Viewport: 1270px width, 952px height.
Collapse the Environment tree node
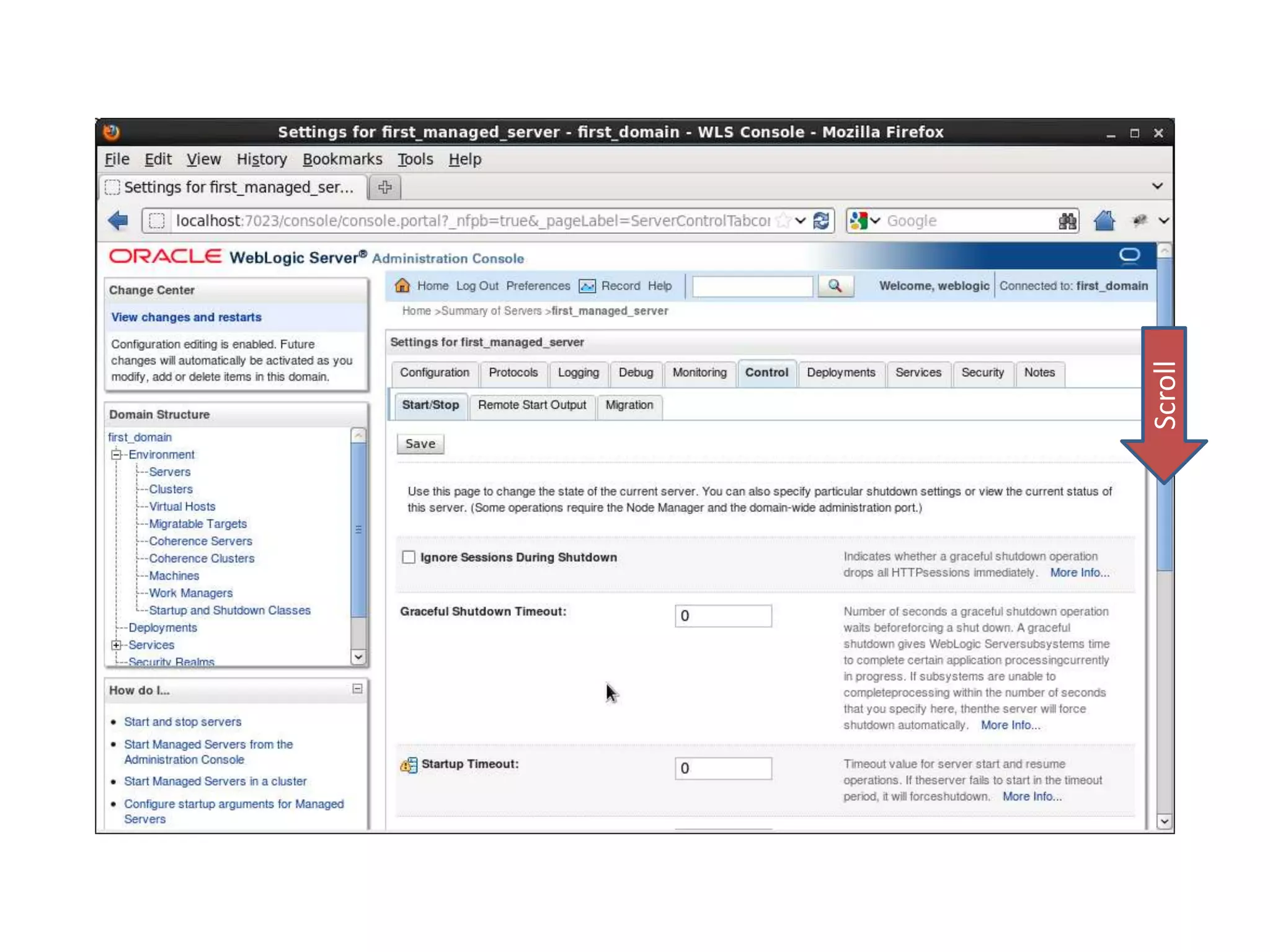(116, 454)
